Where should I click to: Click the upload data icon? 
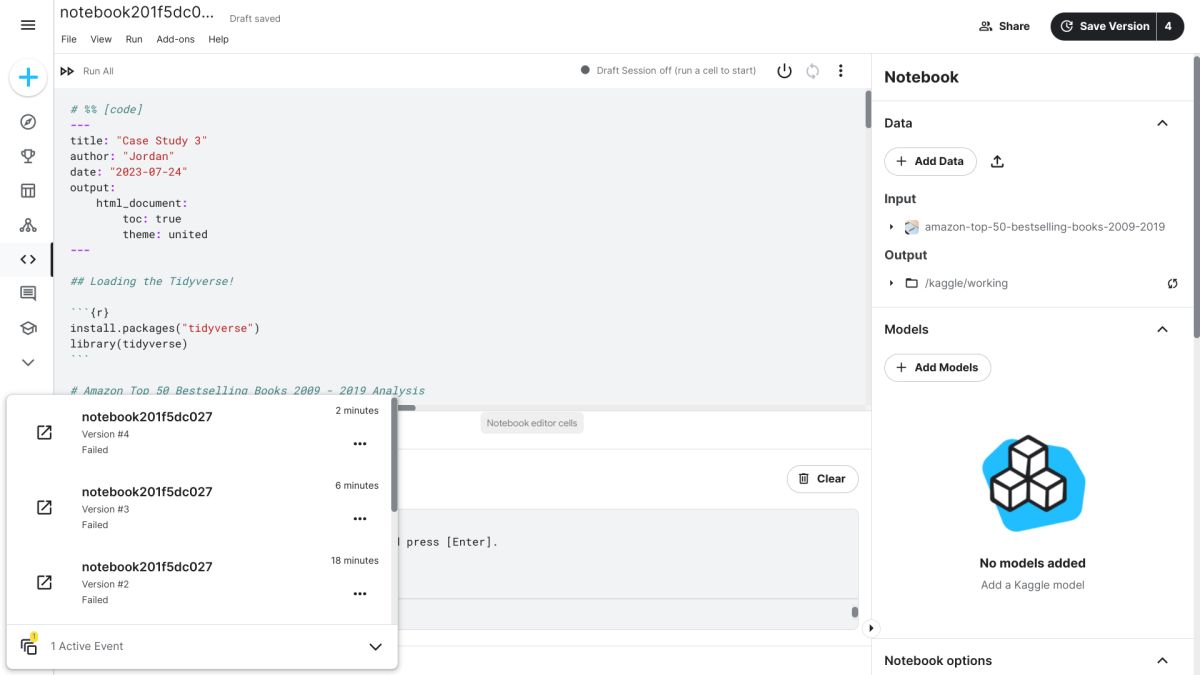(997, 161)
